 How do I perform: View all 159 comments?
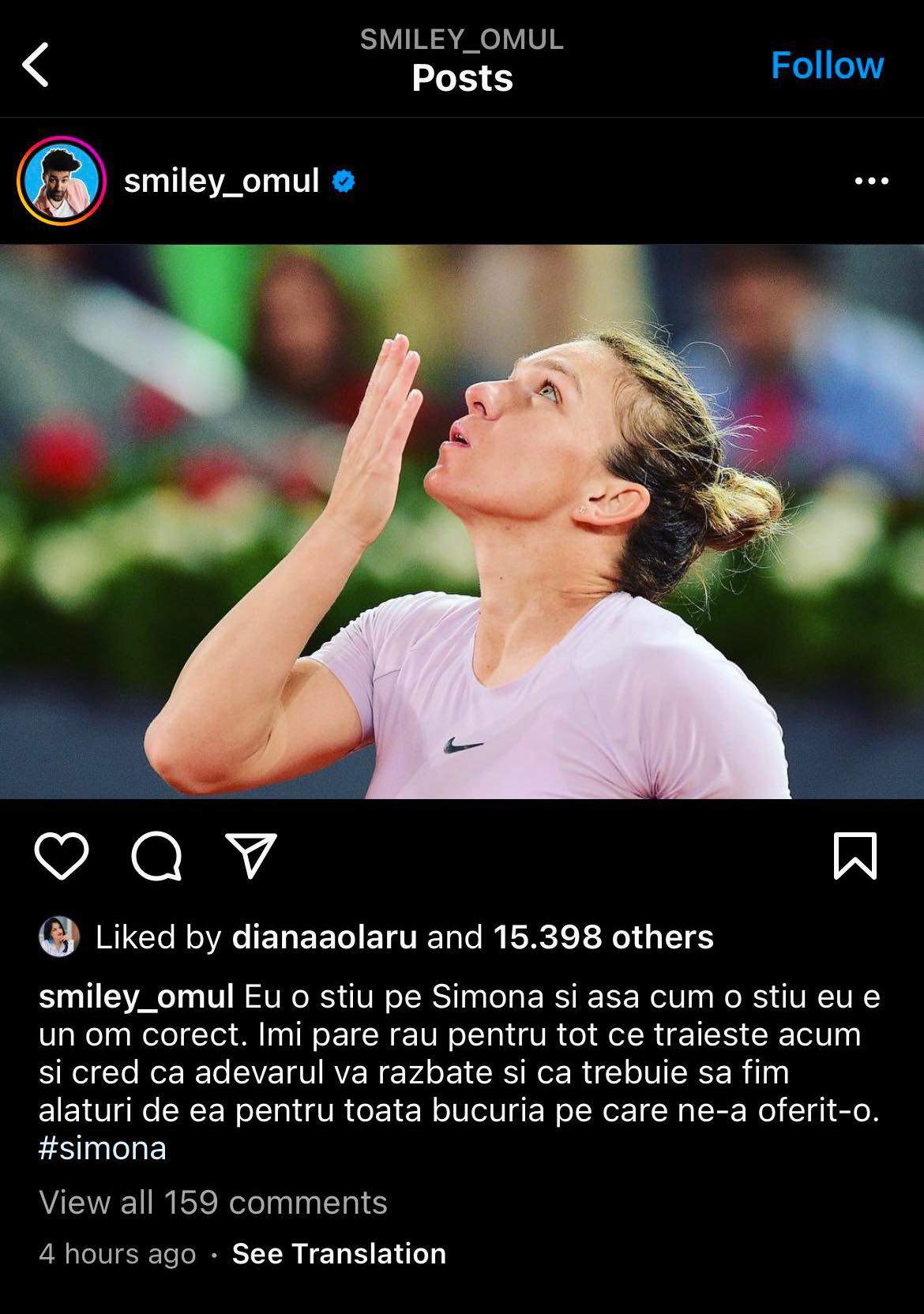[x=213, y=1202]
